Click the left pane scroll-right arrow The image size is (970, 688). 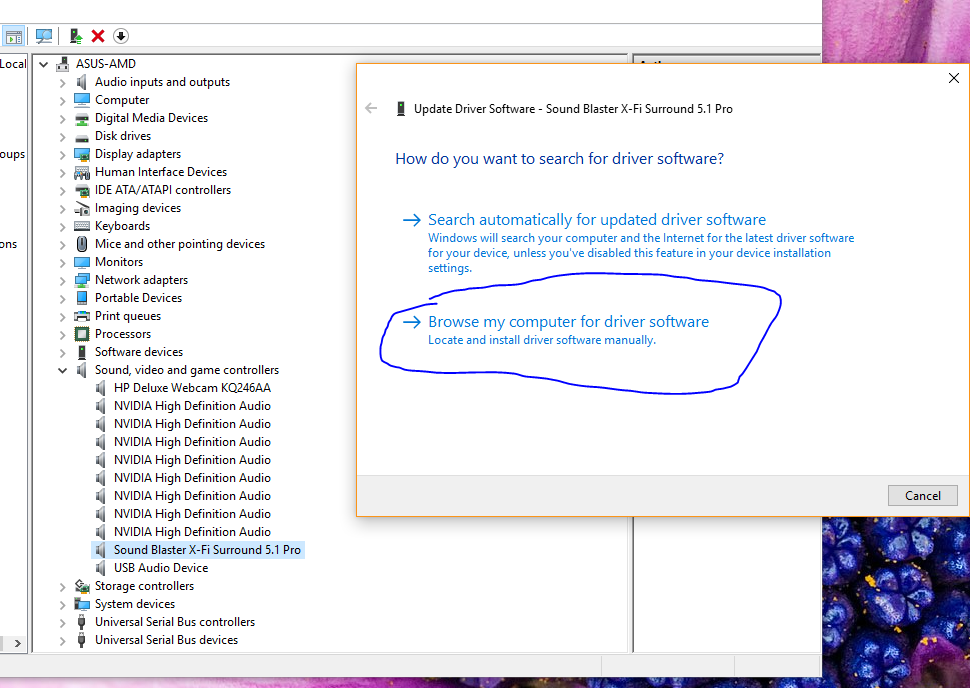[17, 643]
